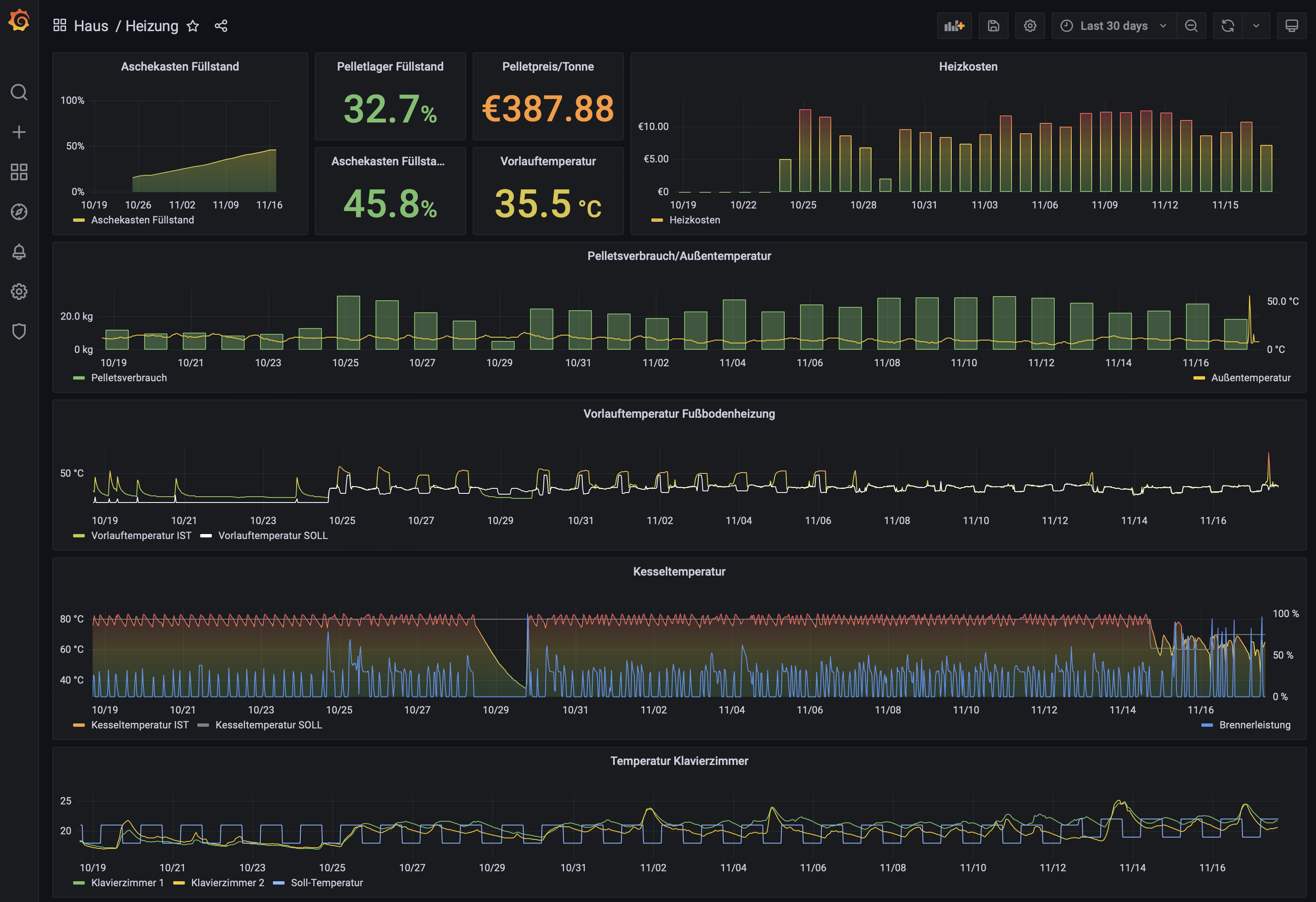Save the dashboard with the disk icon
The height and width of the screenshot is (902, 1316).
tap(993, 26)
